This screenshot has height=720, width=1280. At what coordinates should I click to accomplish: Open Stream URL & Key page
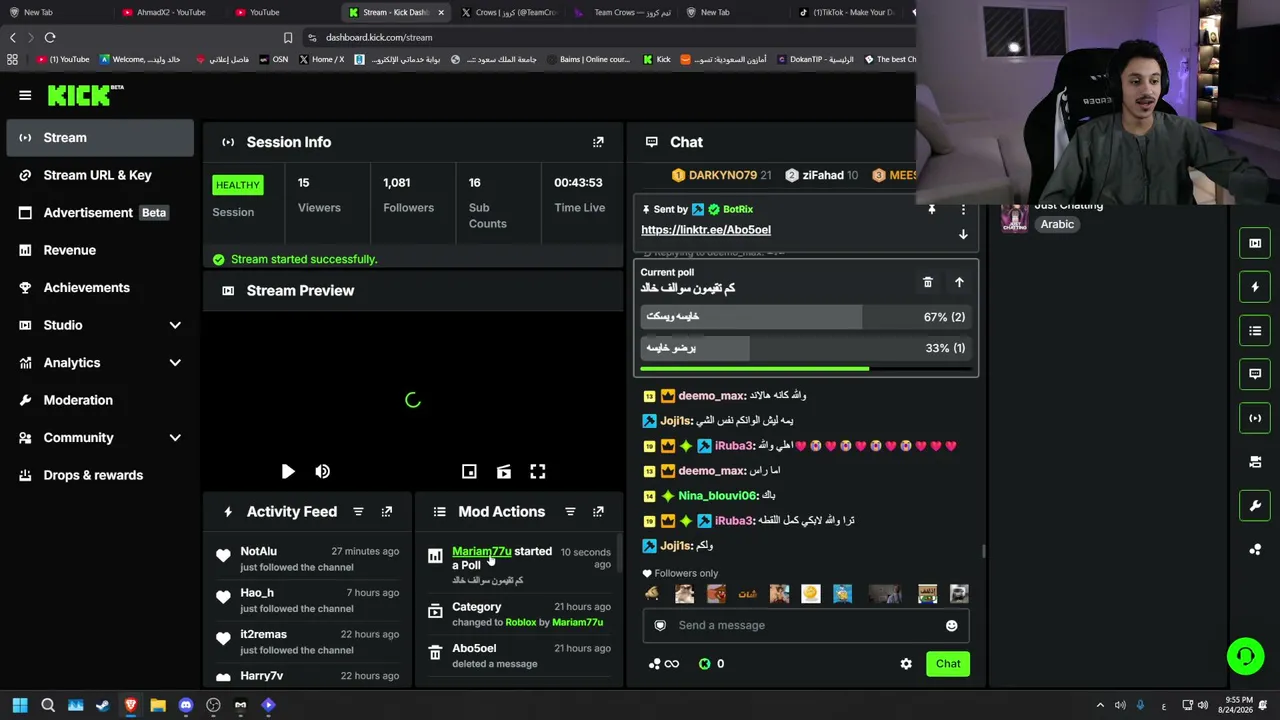100,175
